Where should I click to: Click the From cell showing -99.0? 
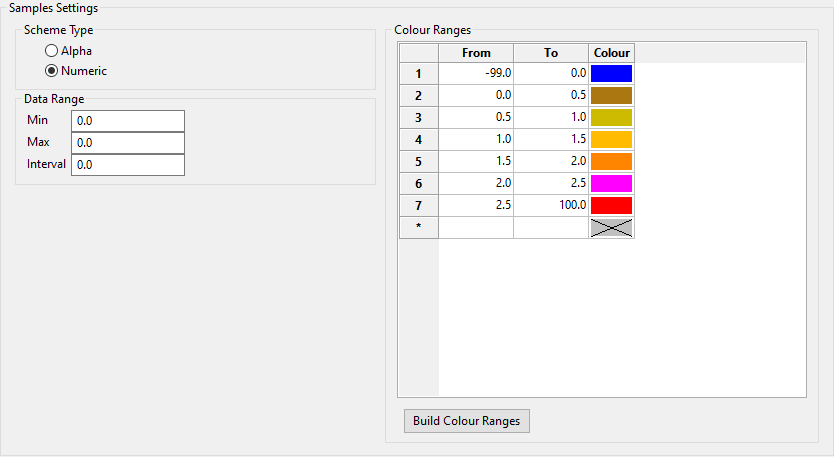point(476,73)
